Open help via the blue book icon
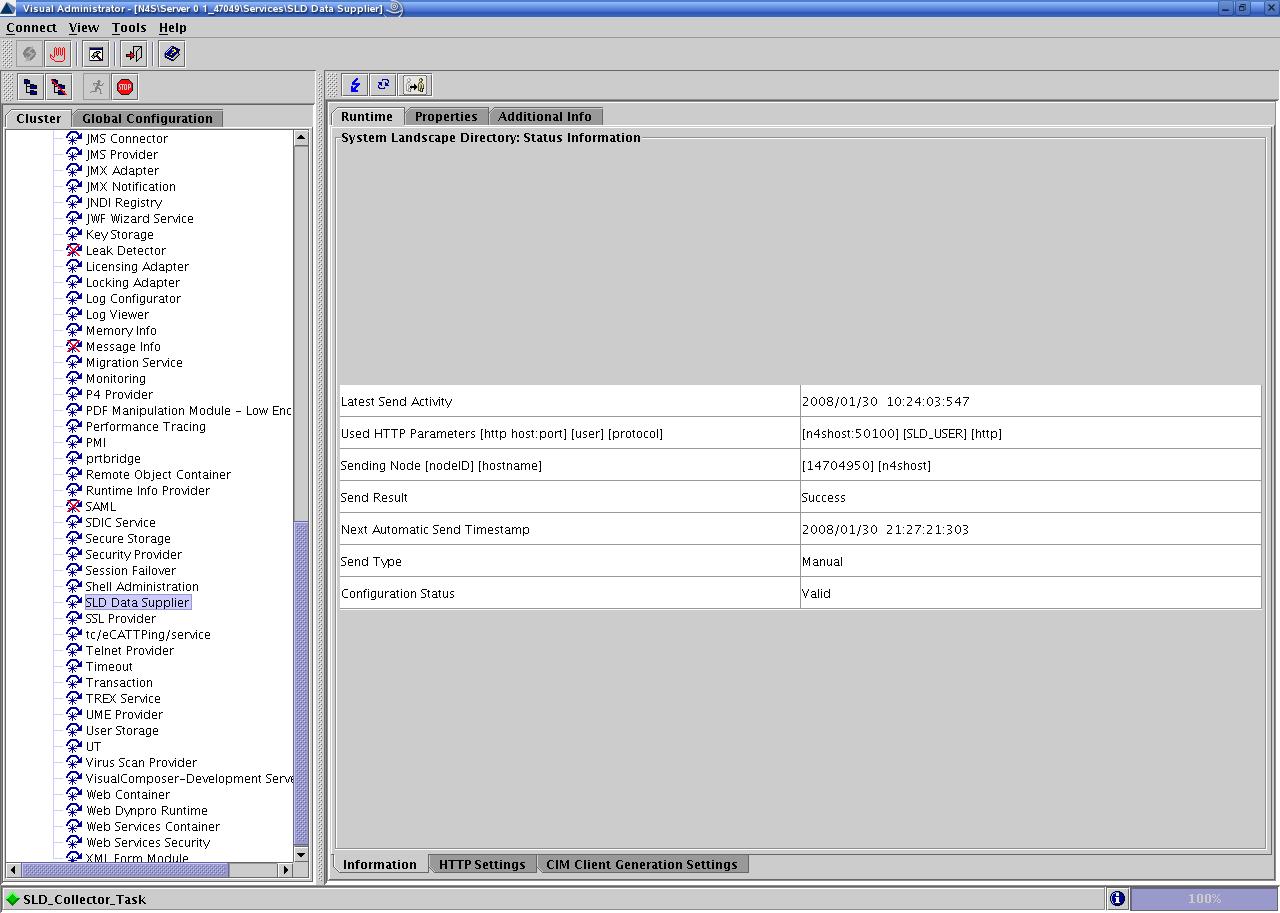This screenshot has width=1280, height=913. tap(172, 54)
